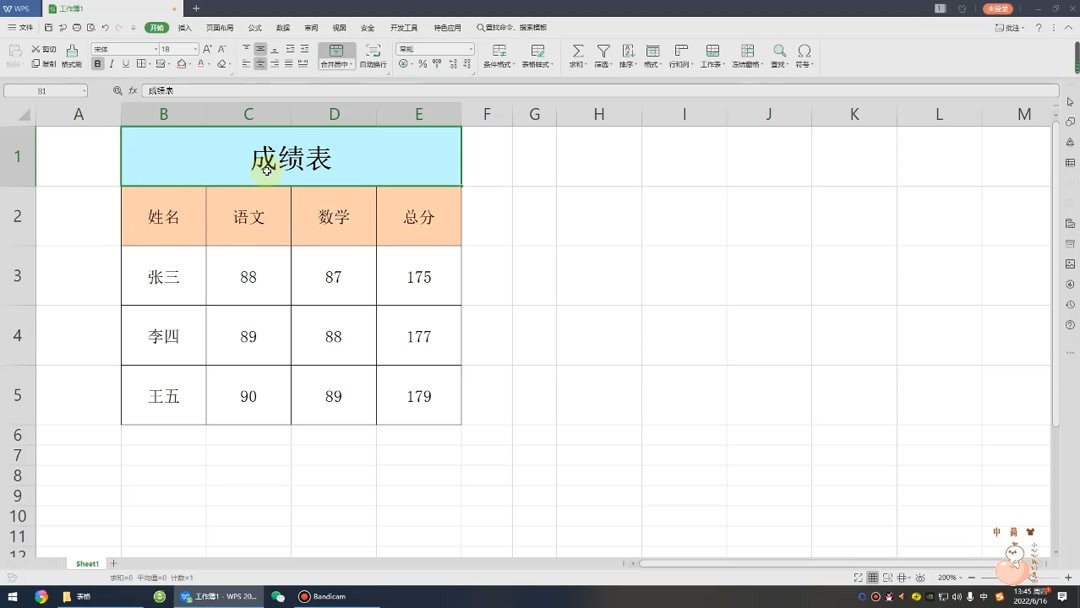Screen dimensions: 1080x608
Task: Select the Format Painter (格式刷) tool
Action: click(x=72, y=57)
